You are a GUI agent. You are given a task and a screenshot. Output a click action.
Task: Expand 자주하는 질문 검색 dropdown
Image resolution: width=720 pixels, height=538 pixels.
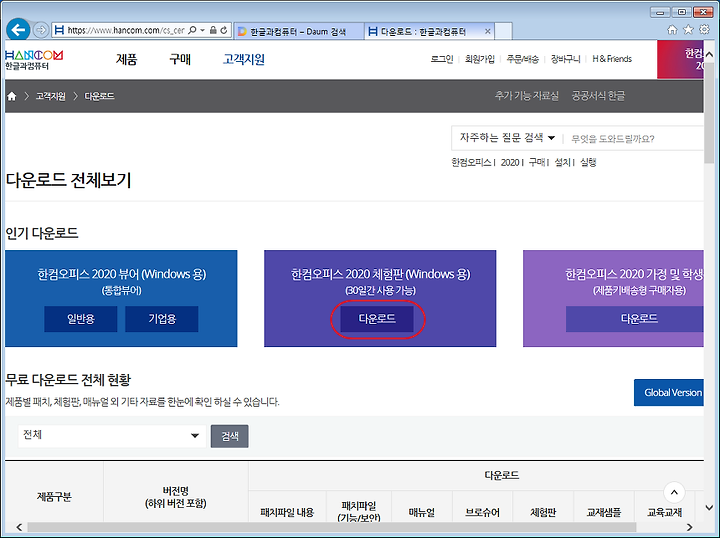point(507,138)
